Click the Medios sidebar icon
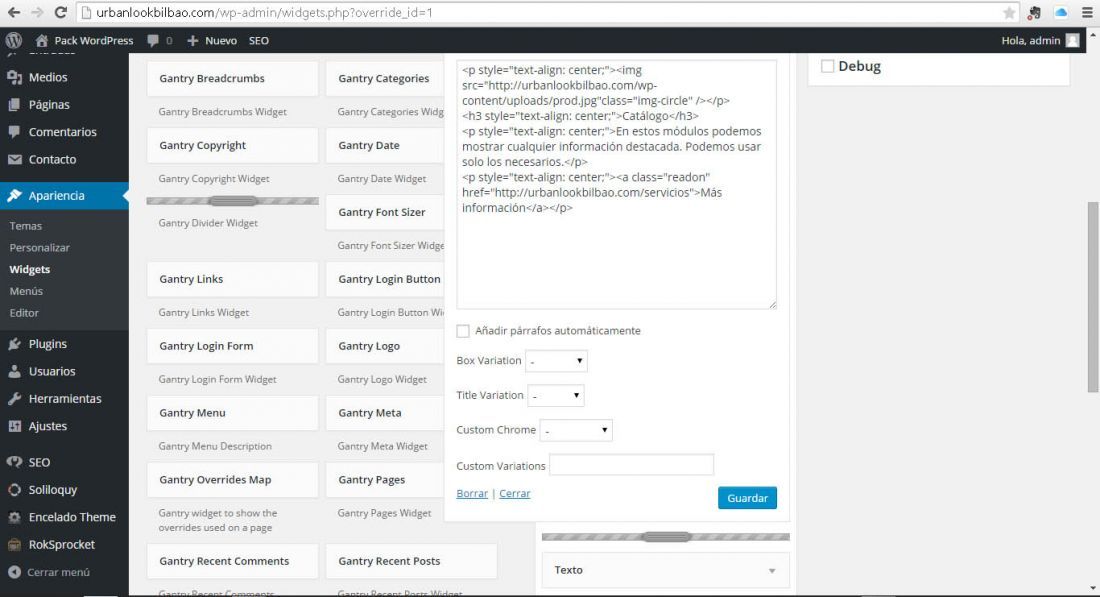 14,77
